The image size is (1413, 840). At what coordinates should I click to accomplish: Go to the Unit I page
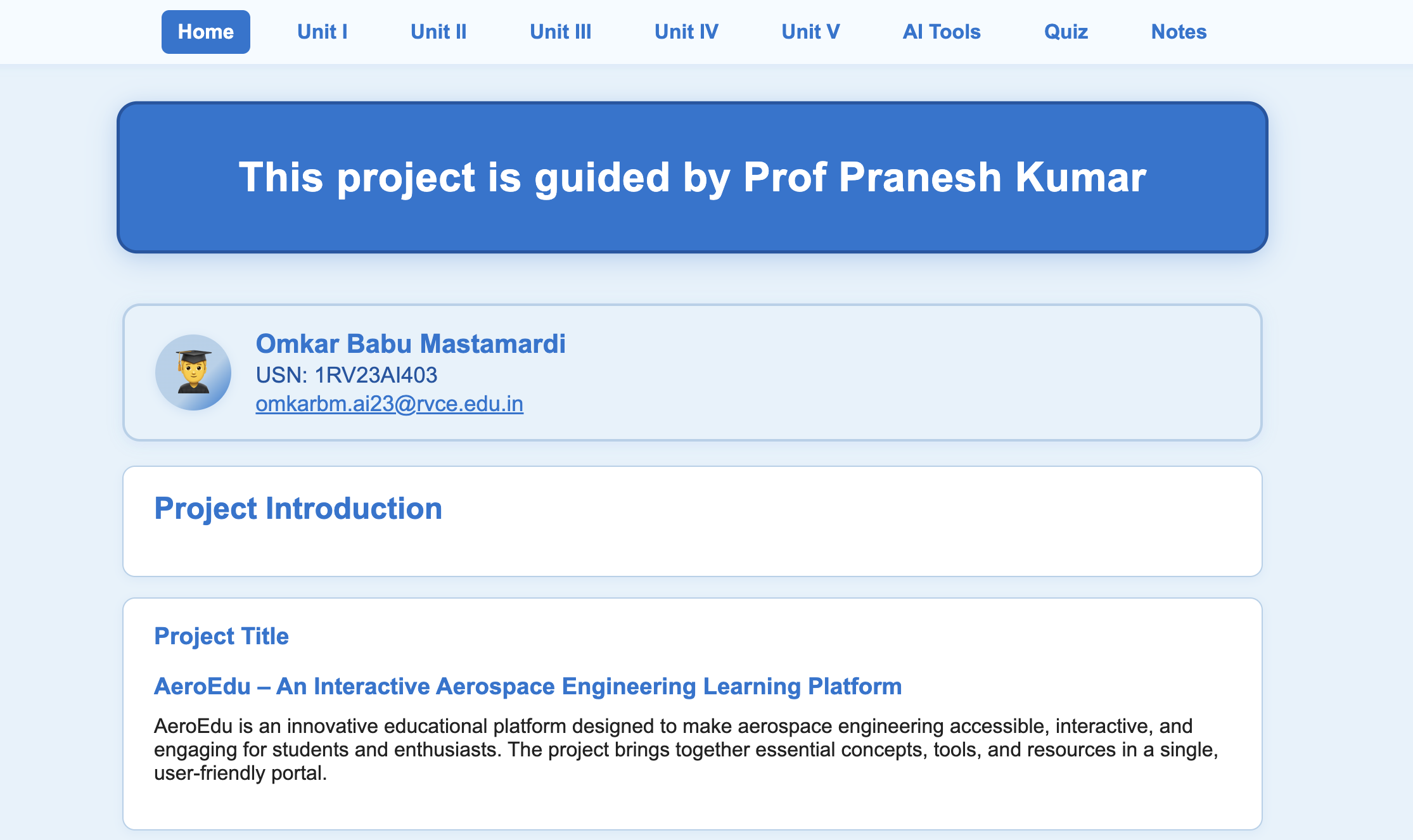pyautogui.click(x=322, y=32)
